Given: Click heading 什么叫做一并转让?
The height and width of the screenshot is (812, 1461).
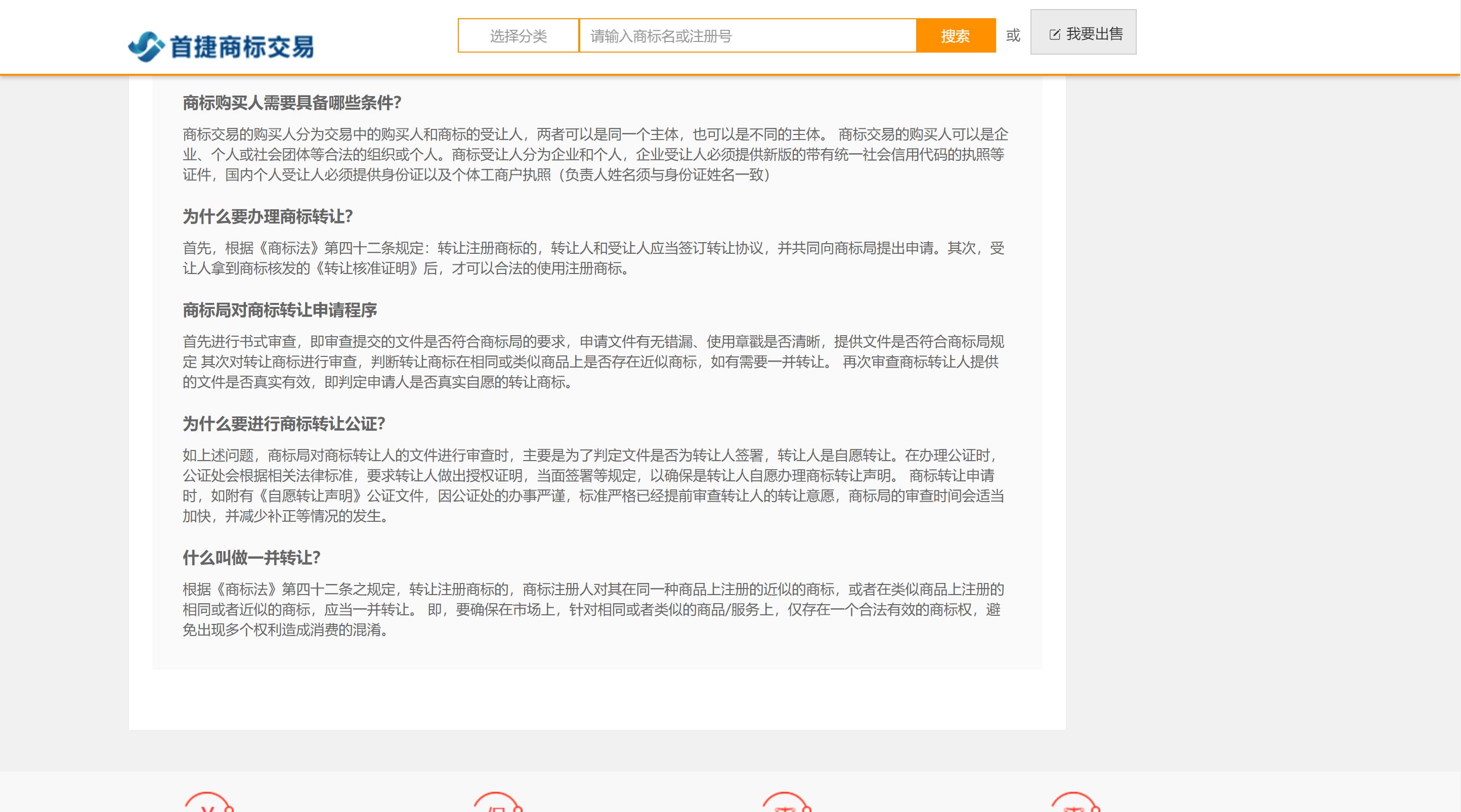Looking at the screenshot, I should tap(251, 557).
